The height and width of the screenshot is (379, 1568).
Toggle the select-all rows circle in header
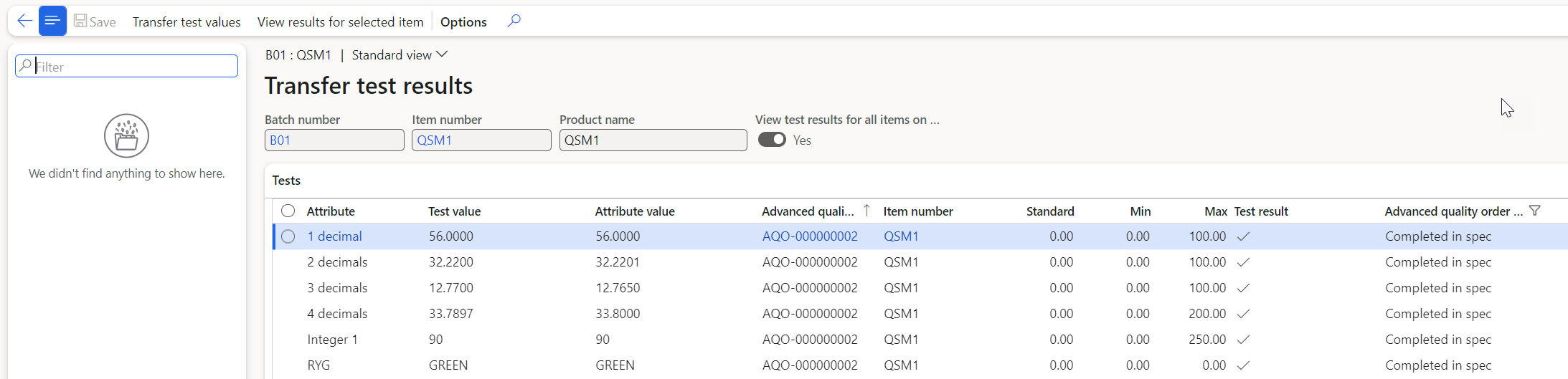click(x=288, y=211)
